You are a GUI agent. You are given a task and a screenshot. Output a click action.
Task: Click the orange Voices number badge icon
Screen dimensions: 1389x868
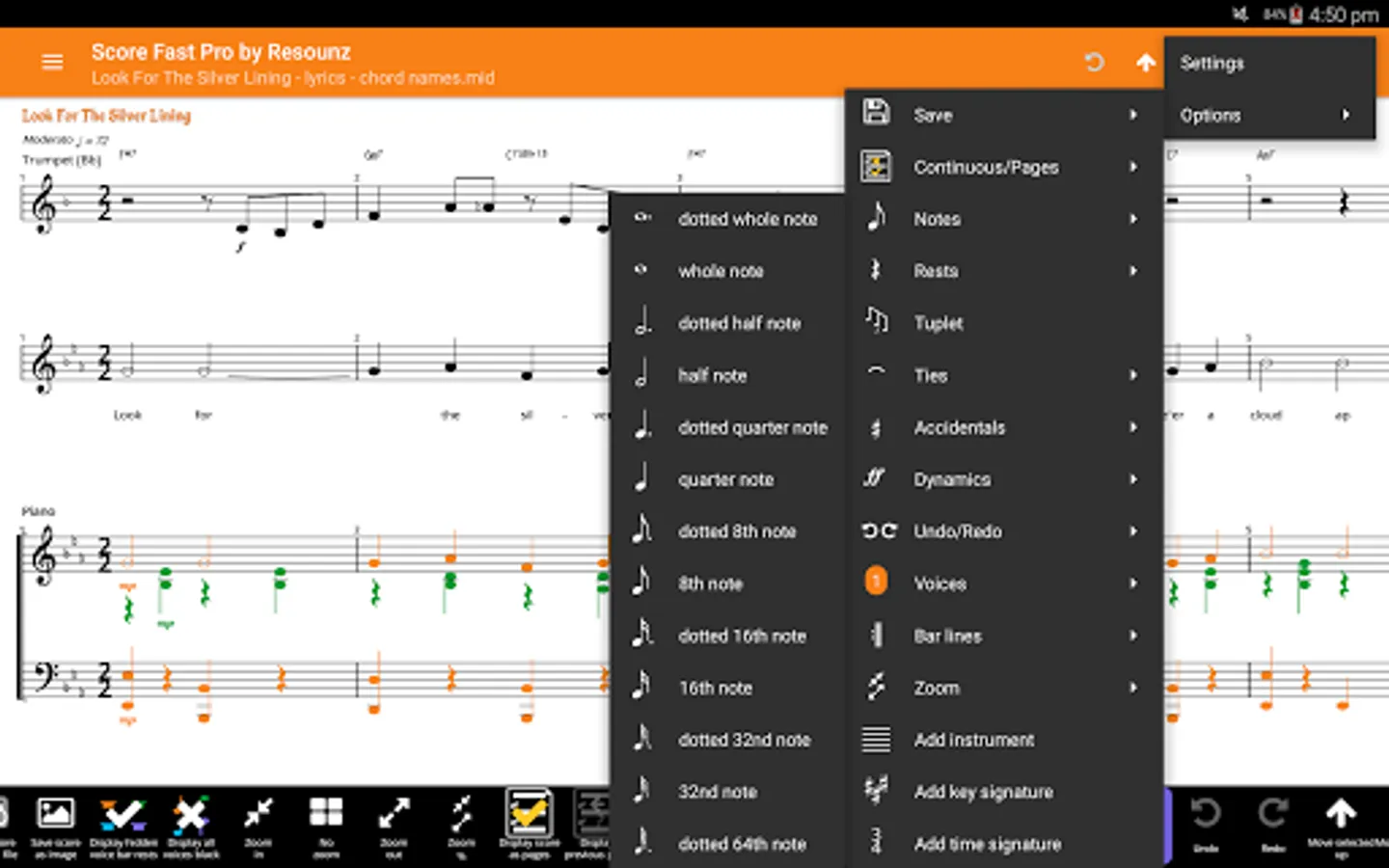[x=875, y=583]
